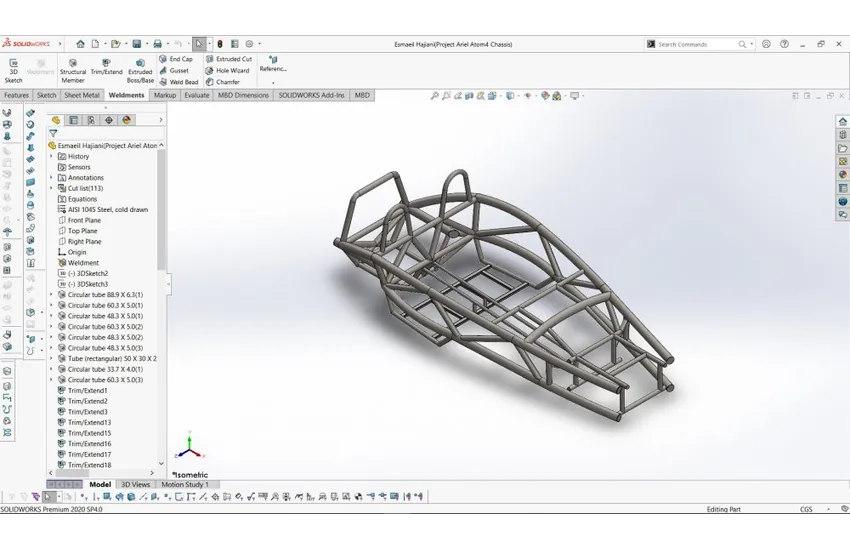This screenshot has width=850, height=550.
Task: Click Extruded Boss/Base
Action: tap(140, 71)
